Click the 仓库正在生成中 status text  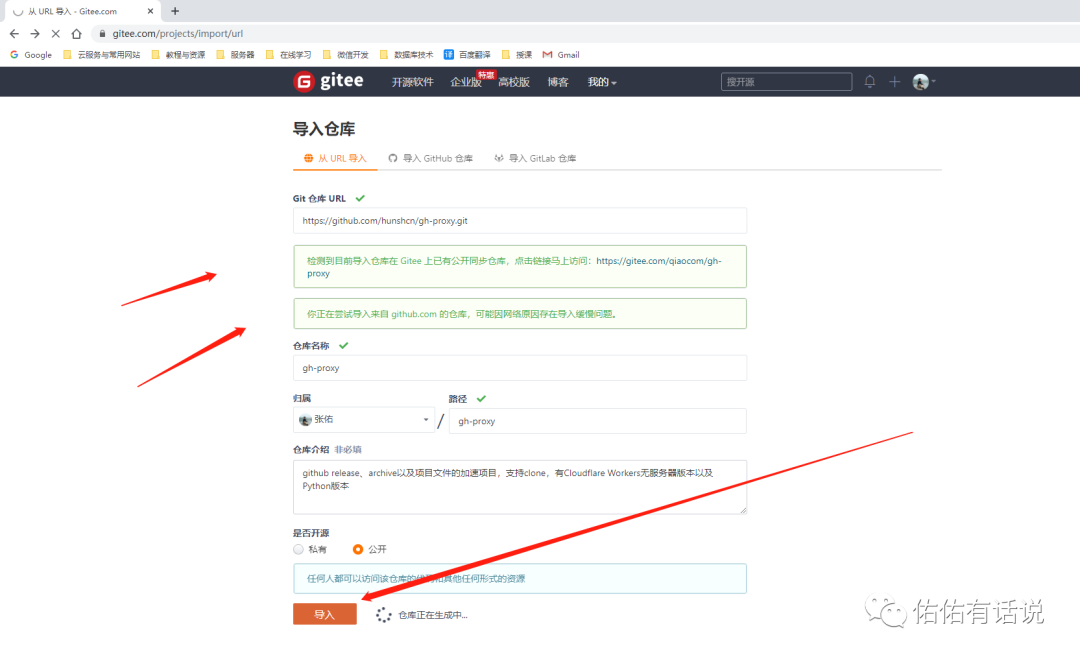433,615
